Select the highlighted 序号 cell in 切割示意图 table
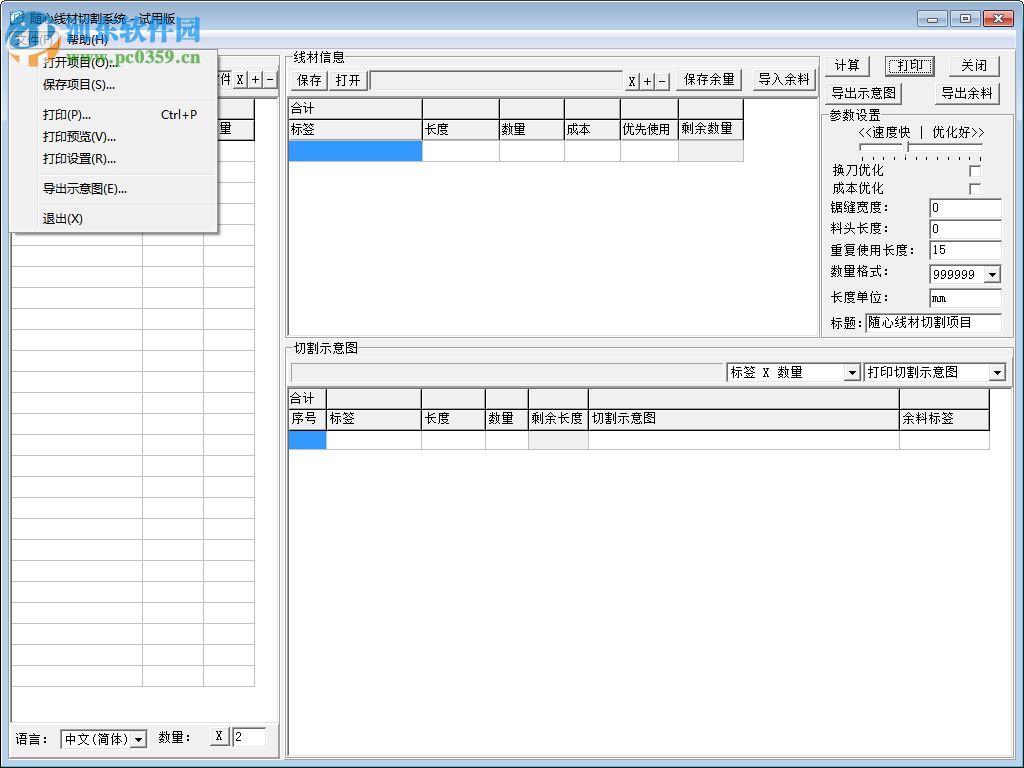Viewport: 1024px width, 768px height. point(307,440)
